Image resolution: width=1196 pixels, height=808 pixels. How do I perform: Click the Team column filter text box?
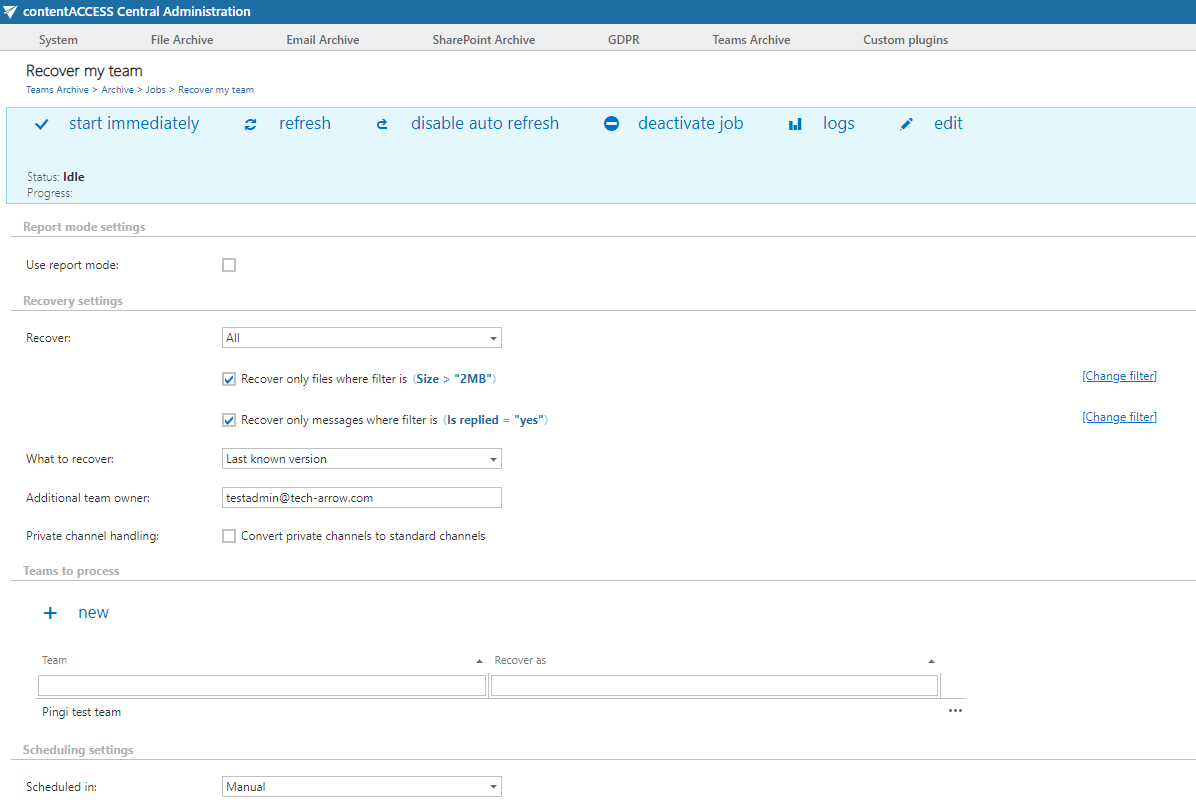[x=262, y=685]
